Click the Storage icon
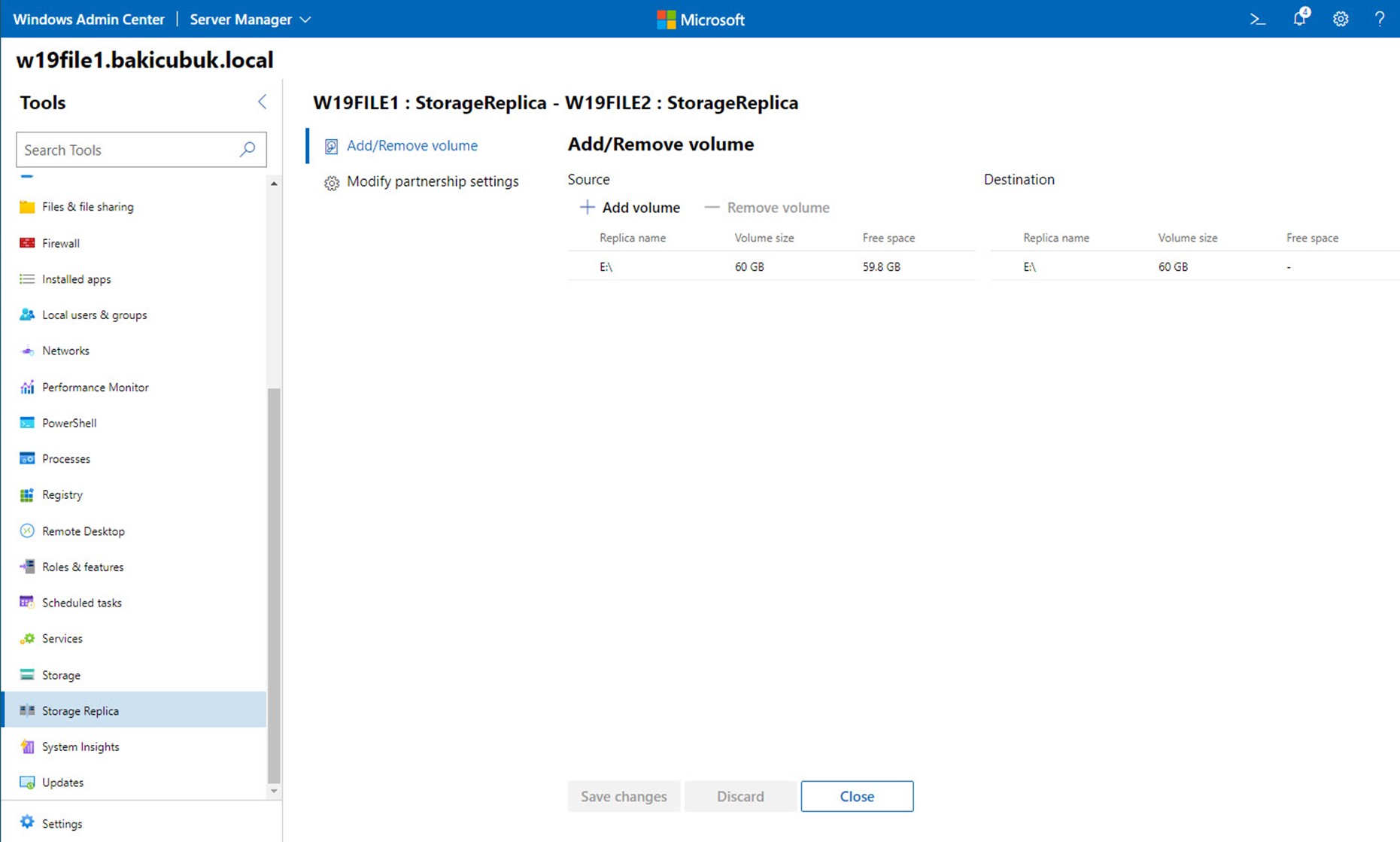The image size is (1400, 842). pos(27,675)
